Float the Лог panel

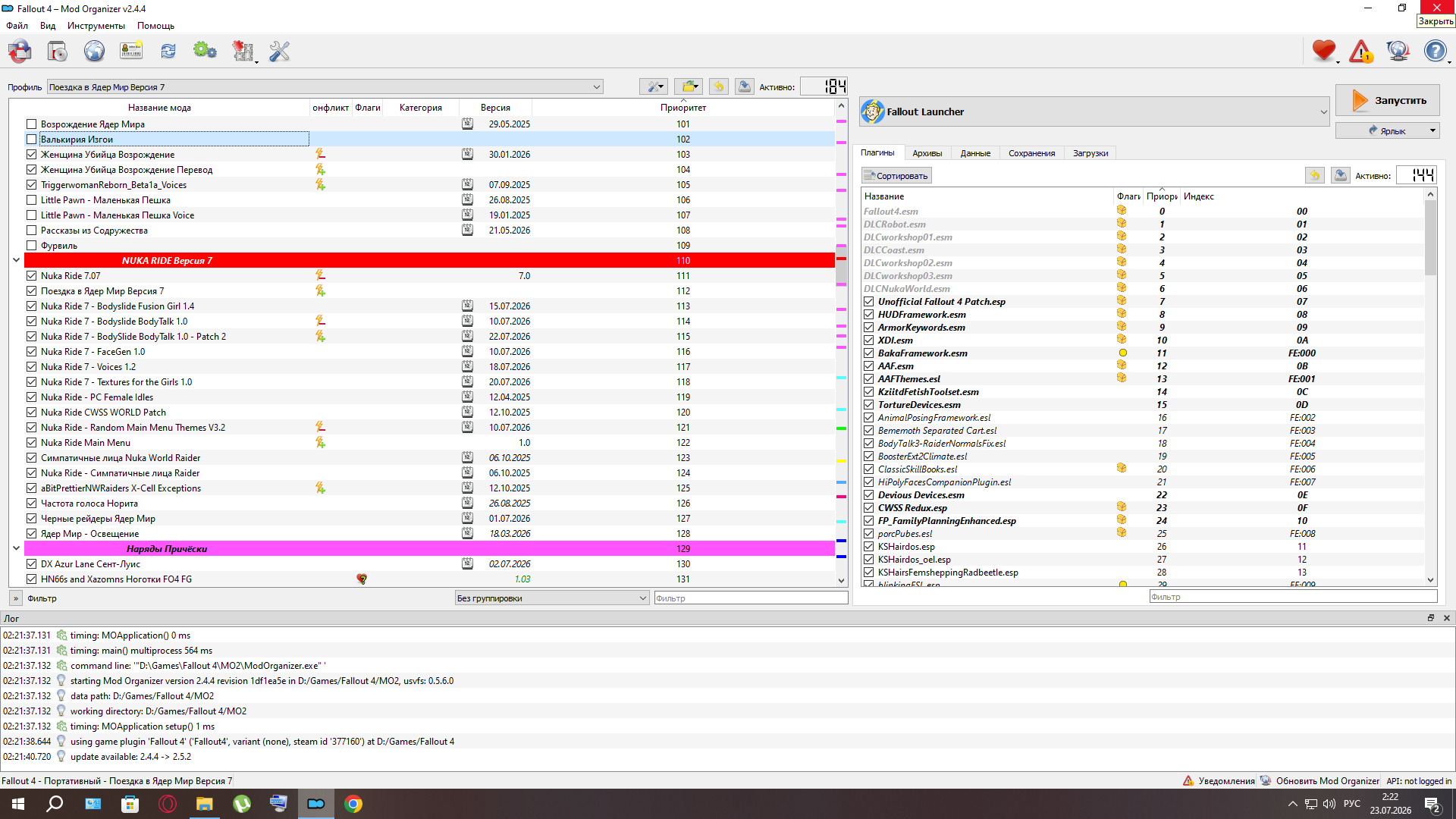(x=1431, y=618)
